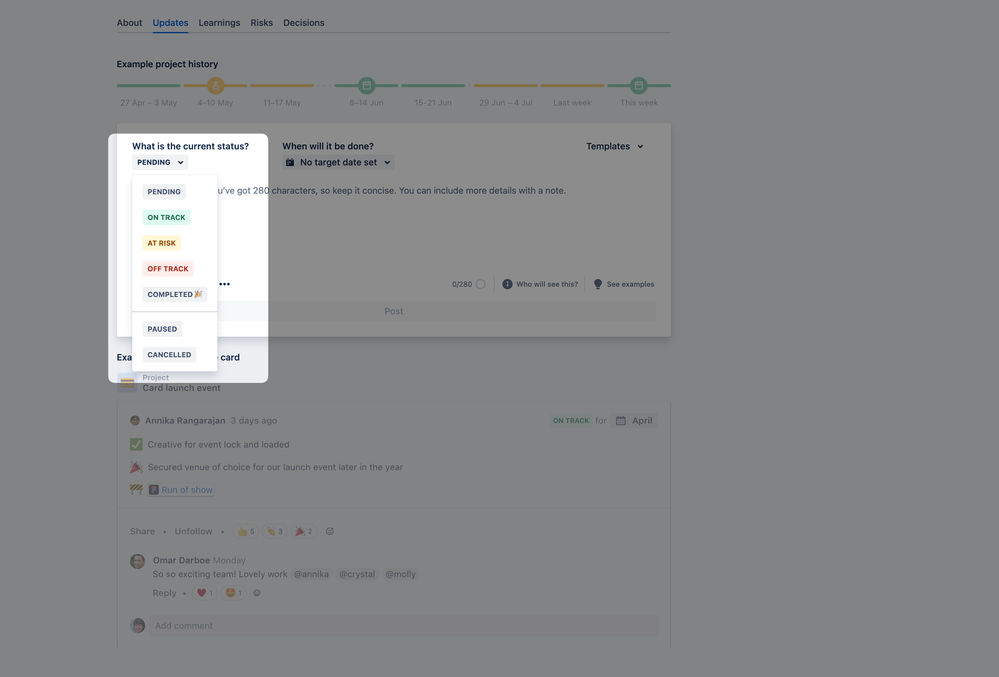Screen dimensions: 999x677
Task: Click the party popper emoji beside Secured venue
Action: tap(136, 467)
